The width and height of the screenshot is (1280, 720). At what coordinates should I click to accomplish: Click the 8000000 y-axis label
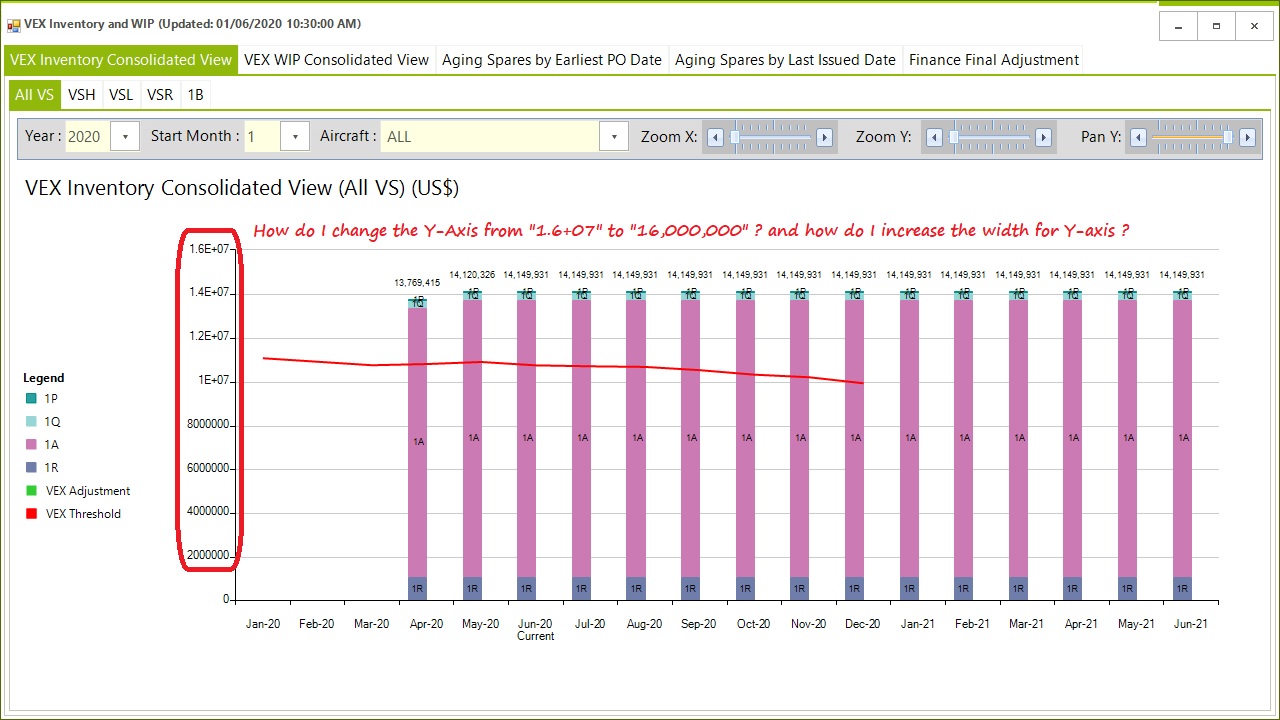coord(210,424)
